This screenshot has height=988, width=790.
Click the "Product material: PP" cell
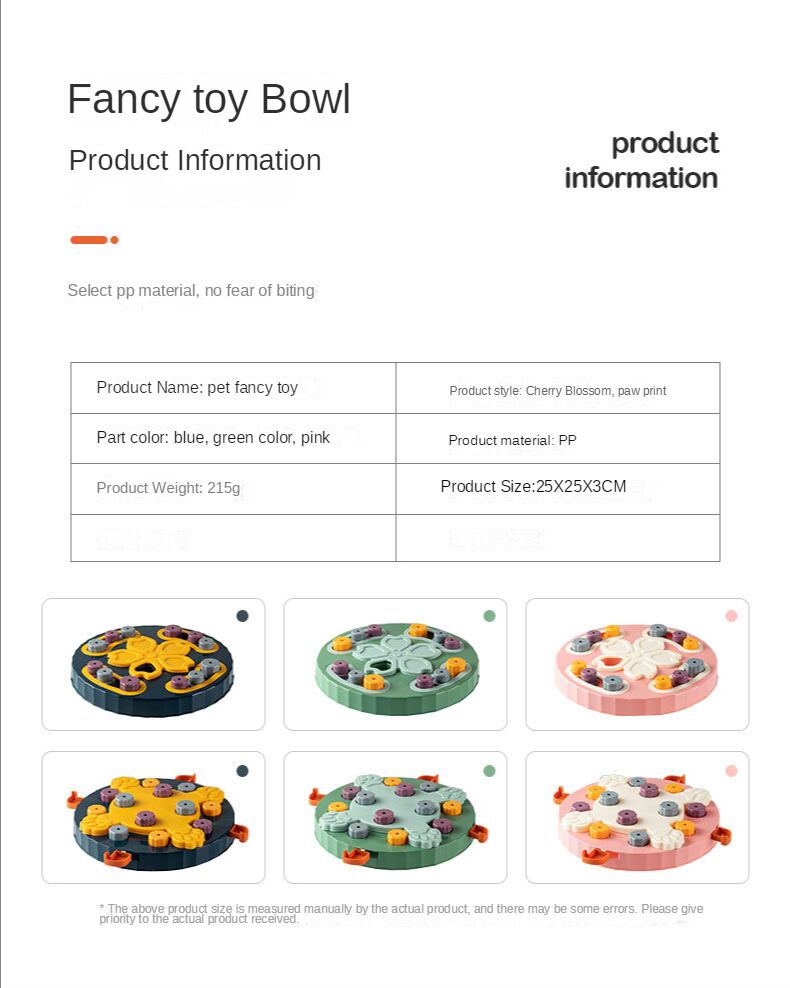(x=512, y=440)
